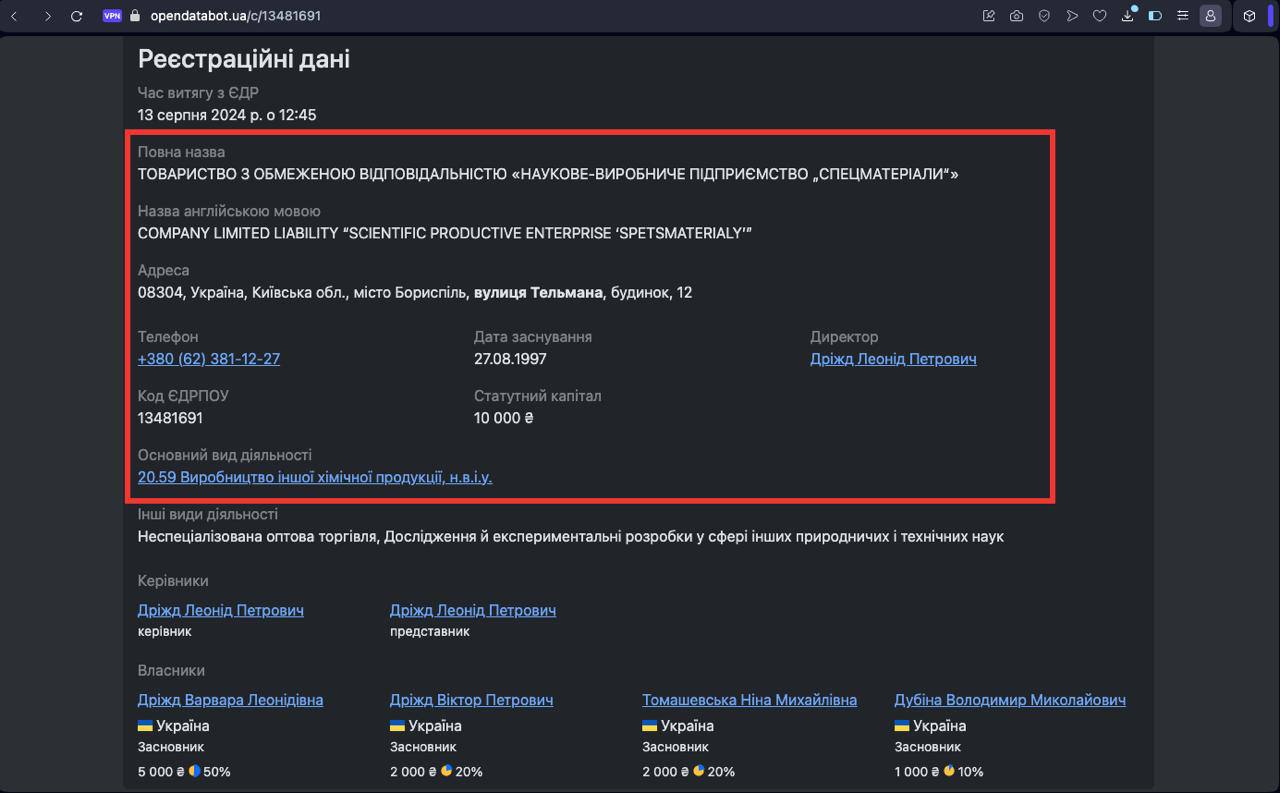1280x793 pixels.
Task: Reload the current page
Action: [x=77, y=16]
